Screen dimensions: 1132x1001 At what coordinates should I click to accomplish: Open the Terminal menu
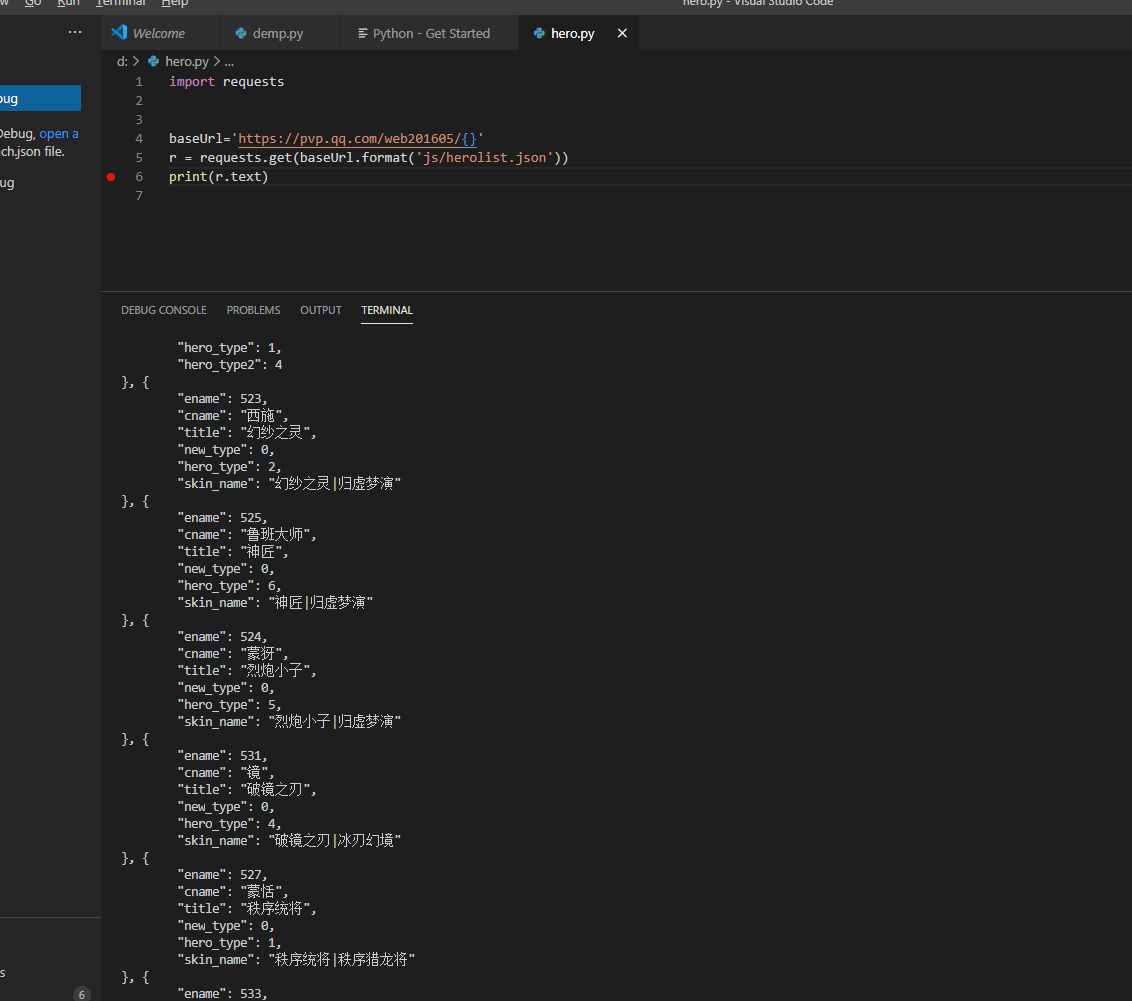coord(121,3)
